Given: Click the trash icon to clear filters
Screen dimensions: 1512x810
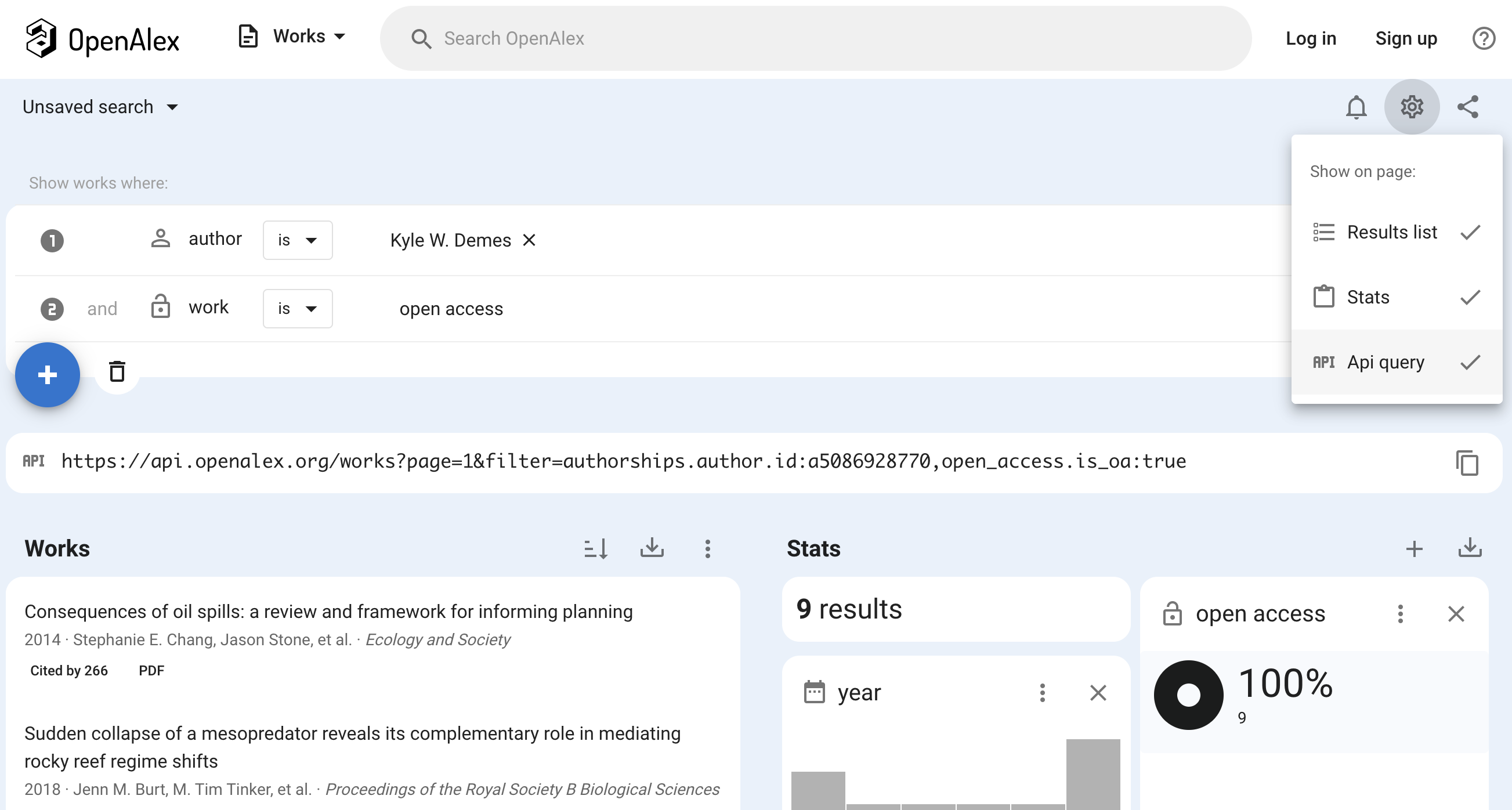Looking at the screenshot, I should pyautogui.click(x=117, y=371).
